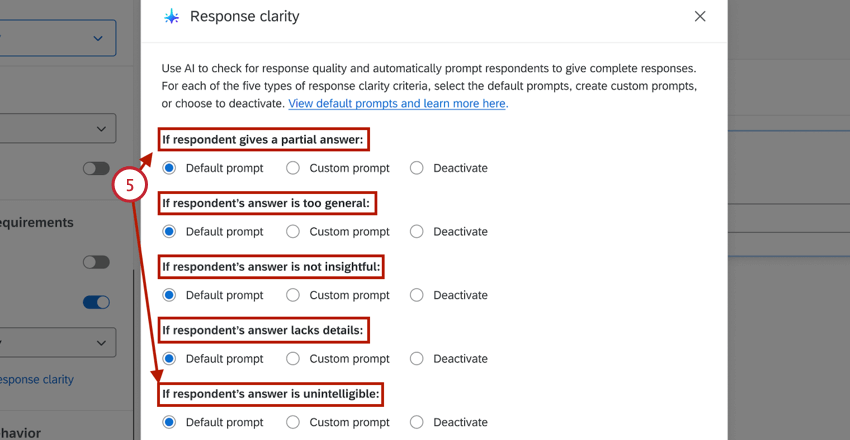The width and height of the screenshot is (850, 440).
Task: Deactivate the too general answer check
Action: [417, 231]
